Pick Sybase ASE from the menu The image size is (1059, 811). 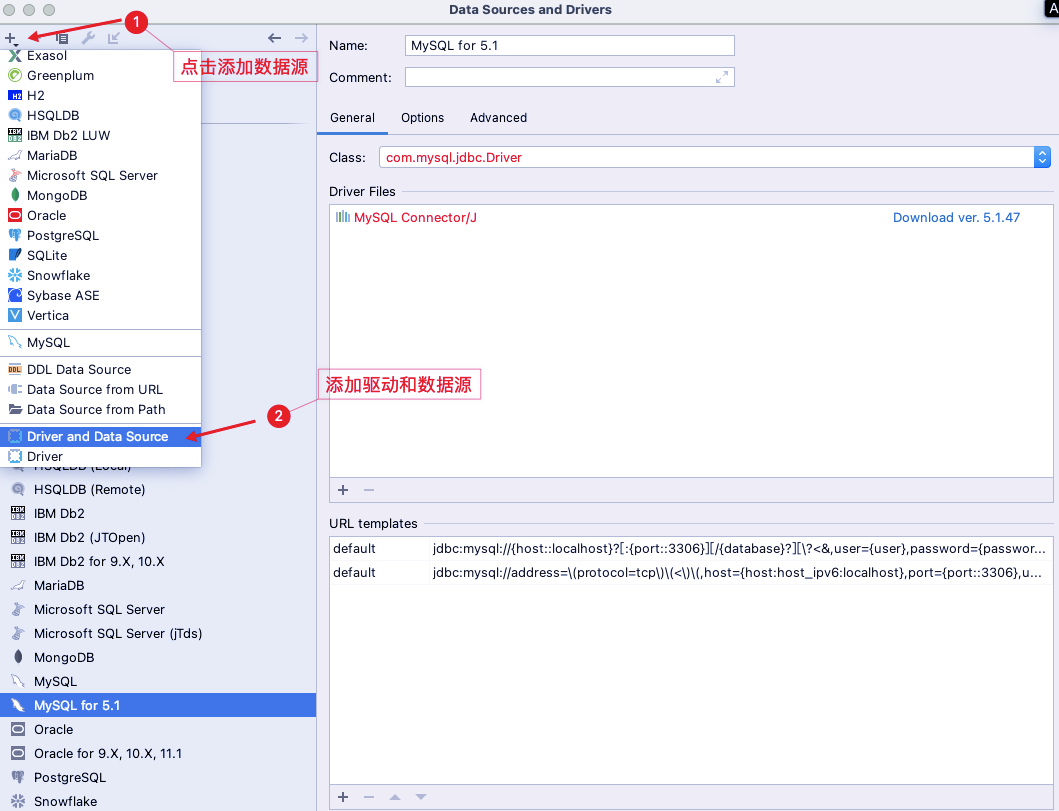coord(101,296)
